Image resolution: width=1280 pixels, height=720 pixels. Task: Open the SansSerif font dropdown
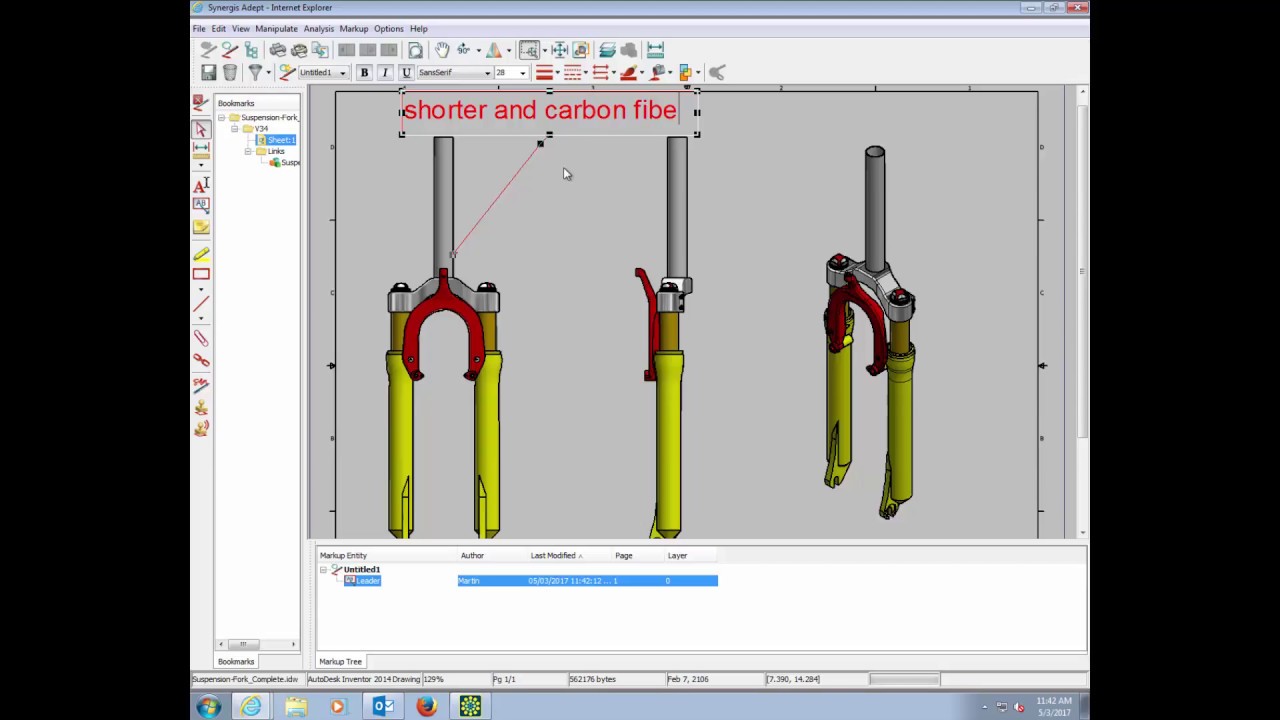(x=487, y=73)
